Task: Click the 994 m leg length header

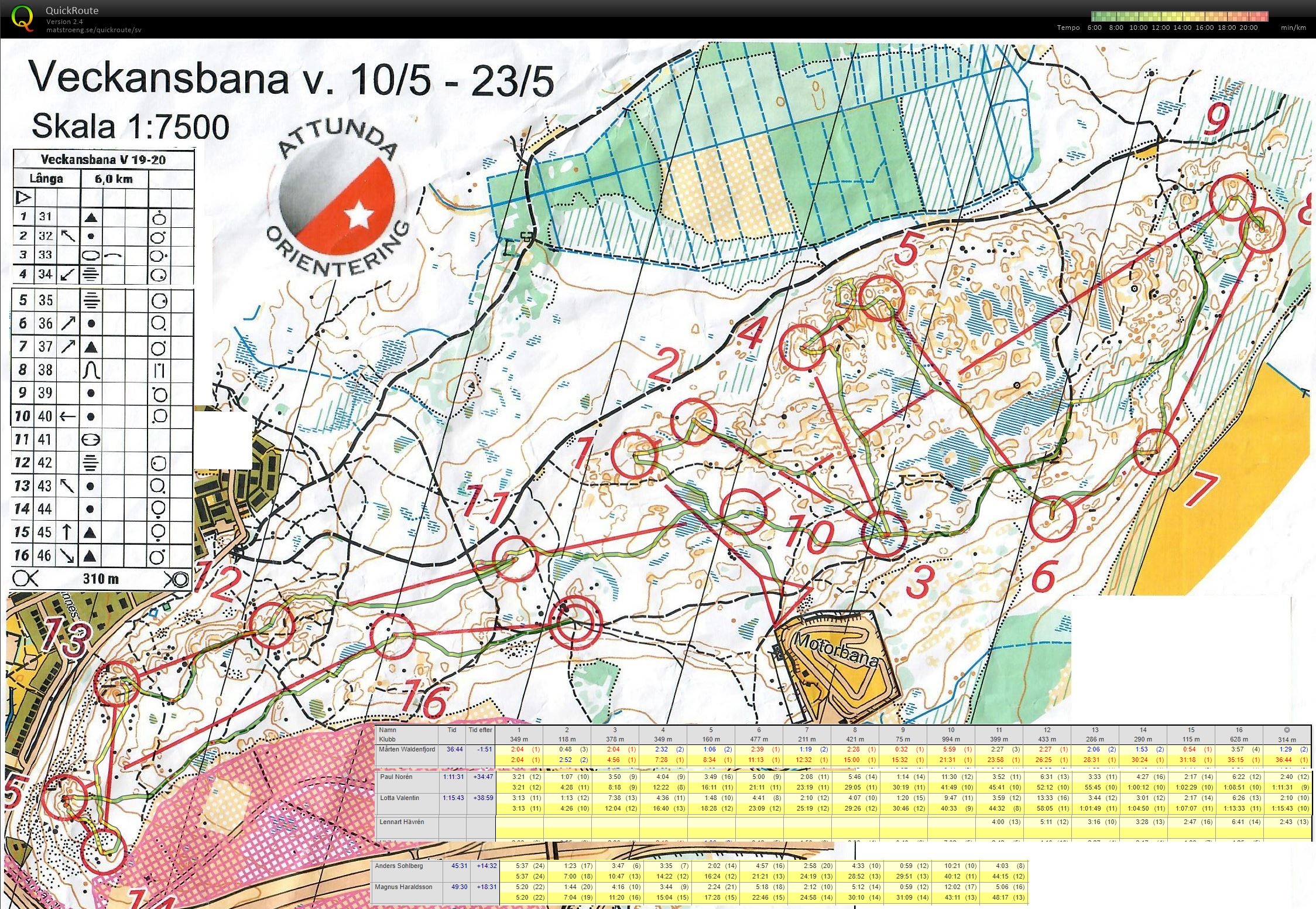Action: 951,739
